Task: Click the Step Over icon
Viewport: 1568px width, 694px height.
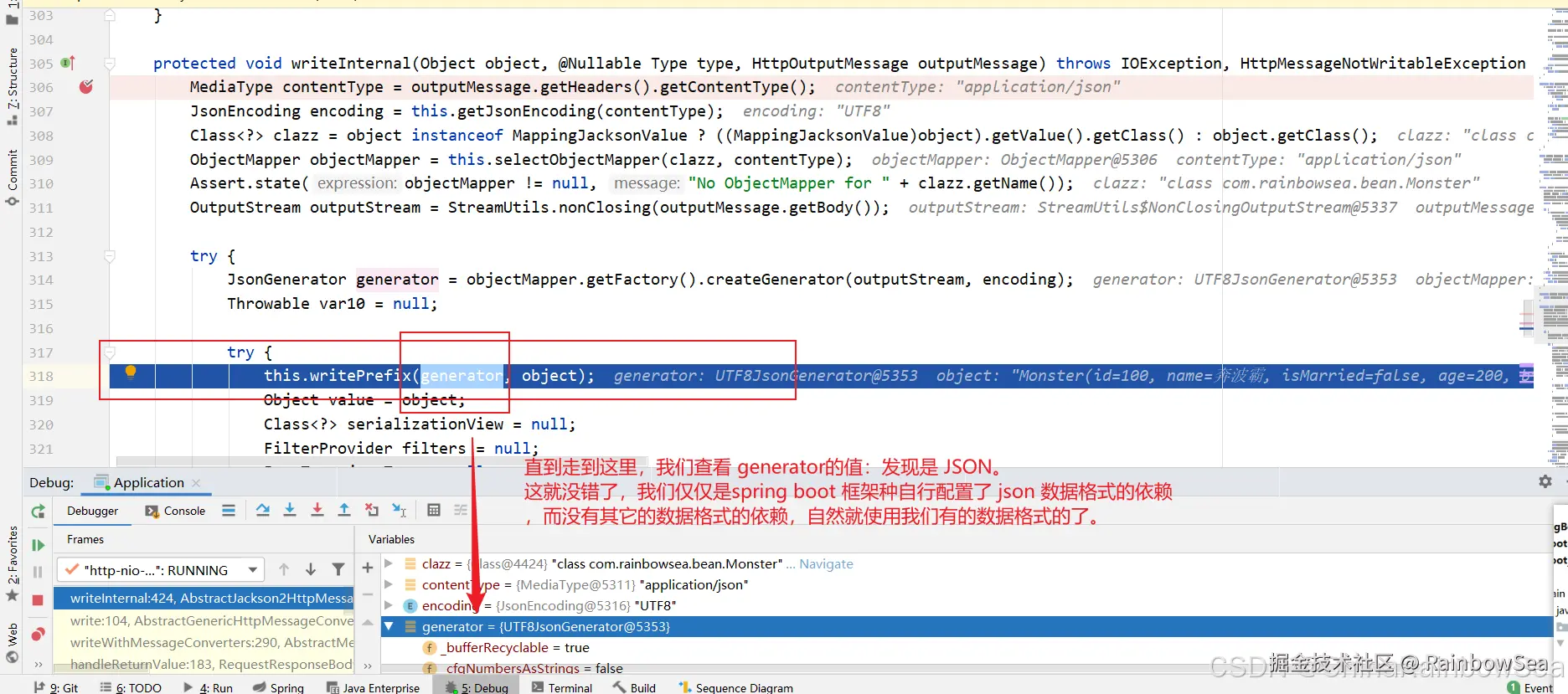Action: 263,510
